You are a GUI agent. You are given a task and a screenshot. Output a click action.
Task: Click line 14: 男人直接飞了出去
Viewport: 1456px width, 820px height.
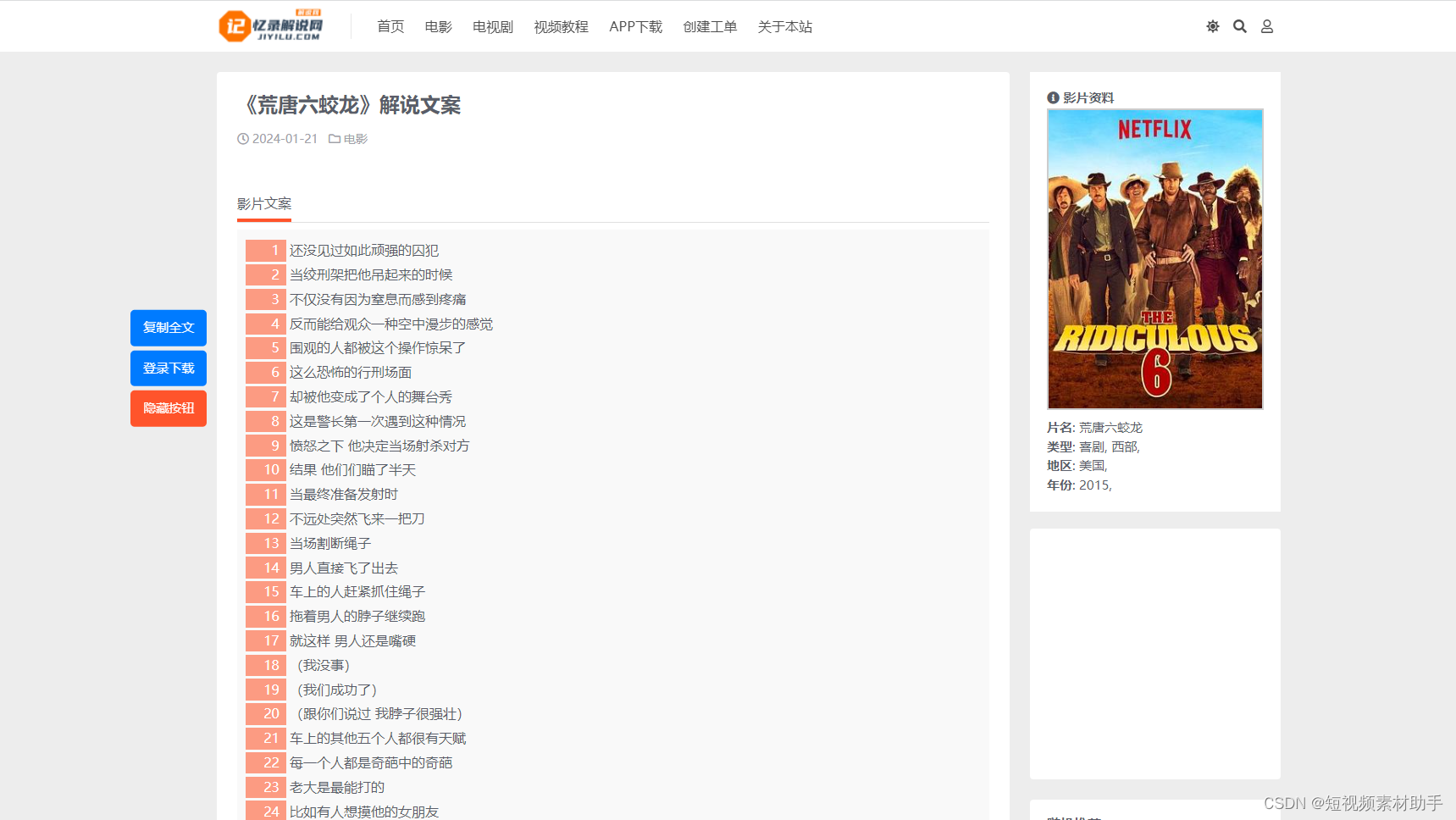pos(344,568)
